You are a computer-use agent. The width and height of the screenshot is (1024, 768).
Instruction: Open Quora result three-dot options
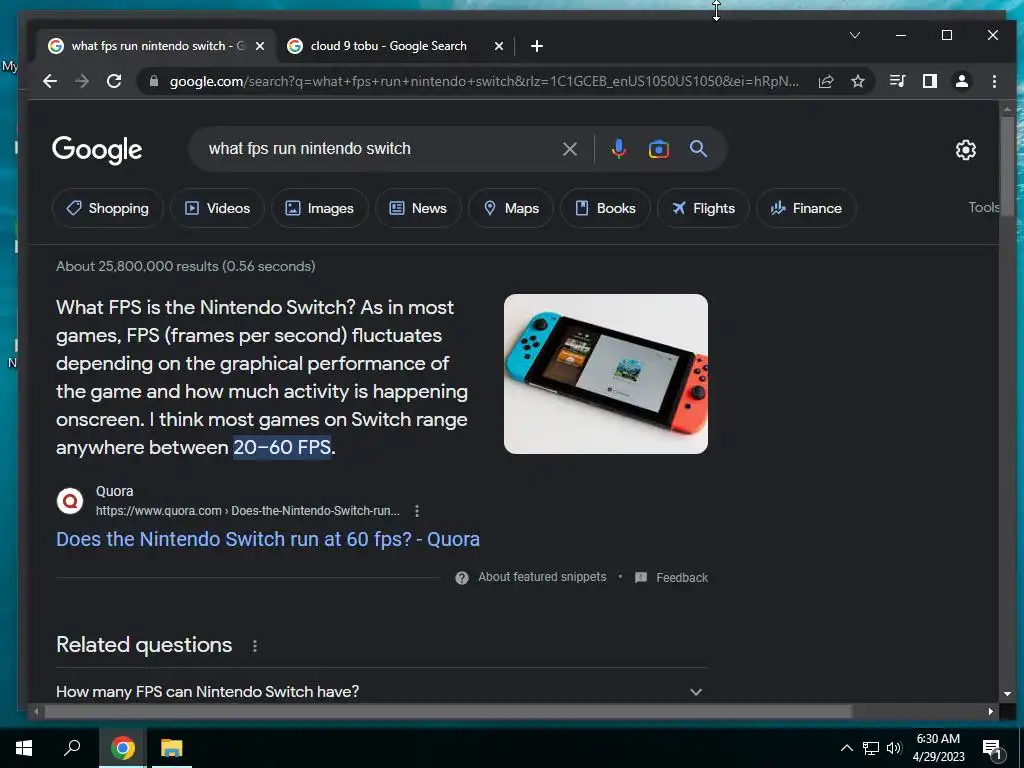tap(417, 511)
